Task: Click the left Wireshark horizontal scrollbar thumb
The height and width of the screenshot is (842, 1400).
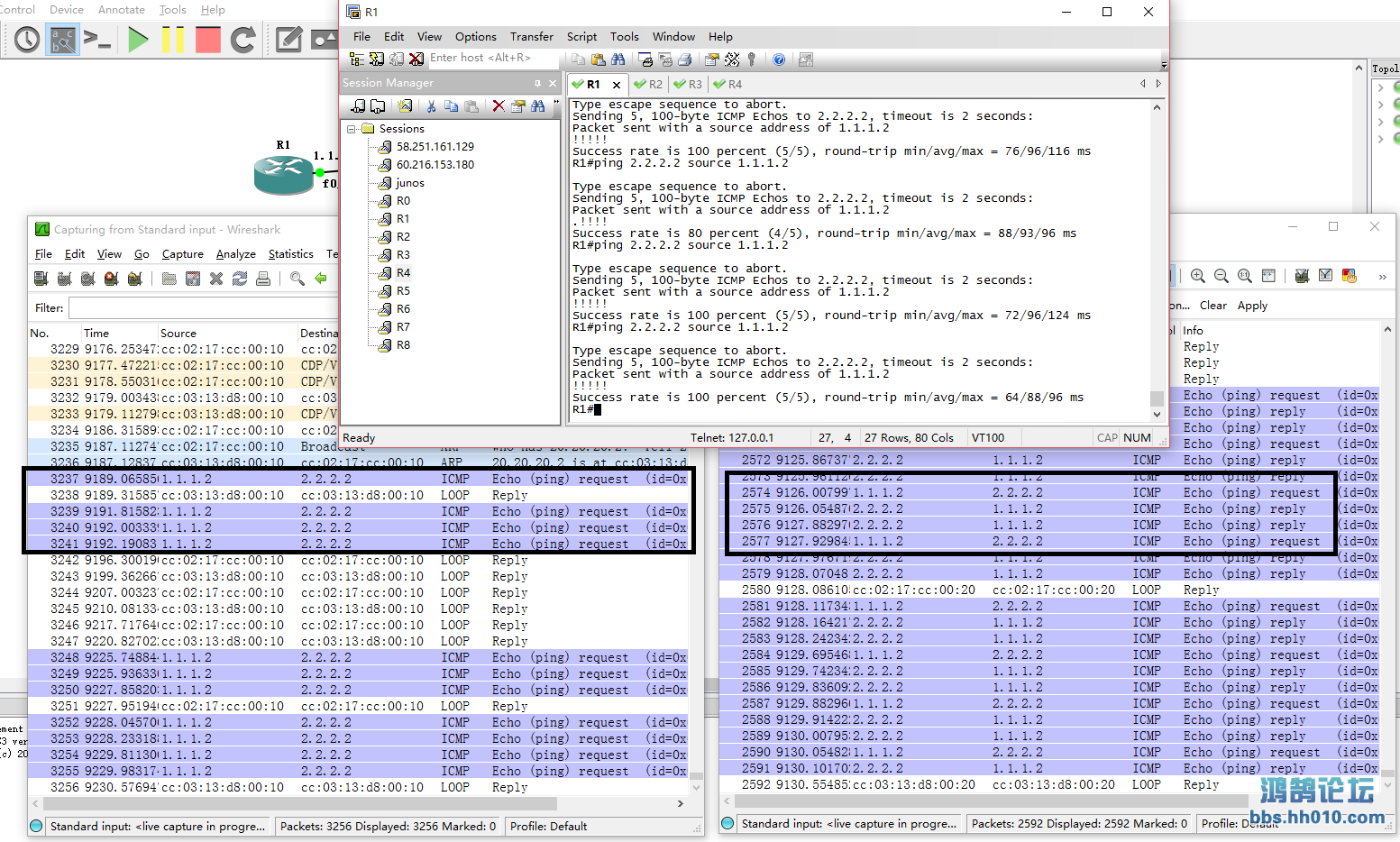Action: 300,803
